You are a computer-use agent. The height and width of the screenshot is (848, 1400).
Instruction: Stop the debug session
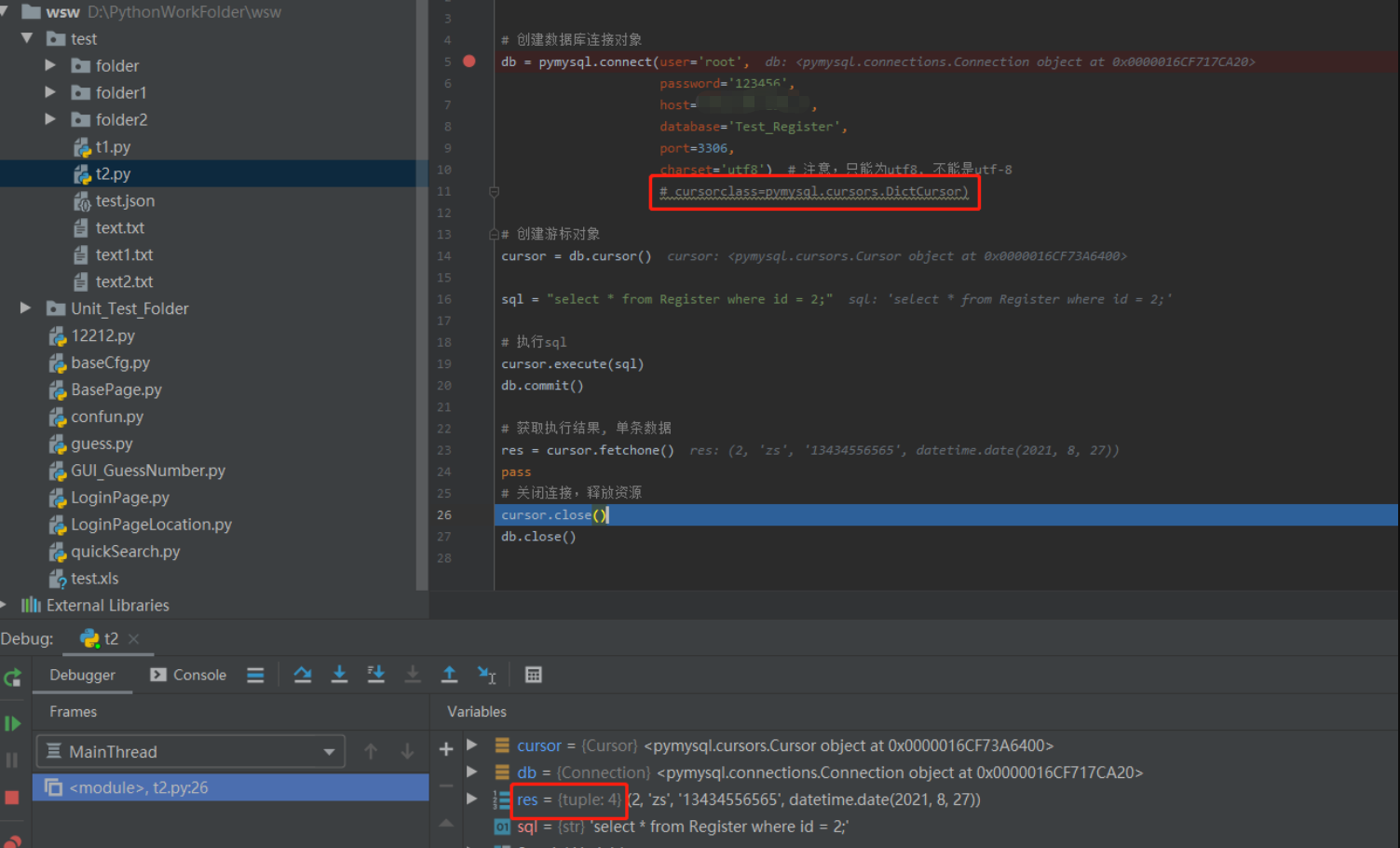[12, 798]
